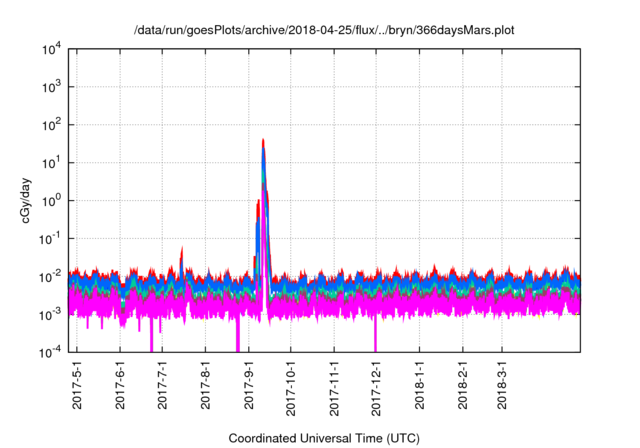Click the plot title file path text
Screen dimensions: 640x448
click(x=324, y=31)
